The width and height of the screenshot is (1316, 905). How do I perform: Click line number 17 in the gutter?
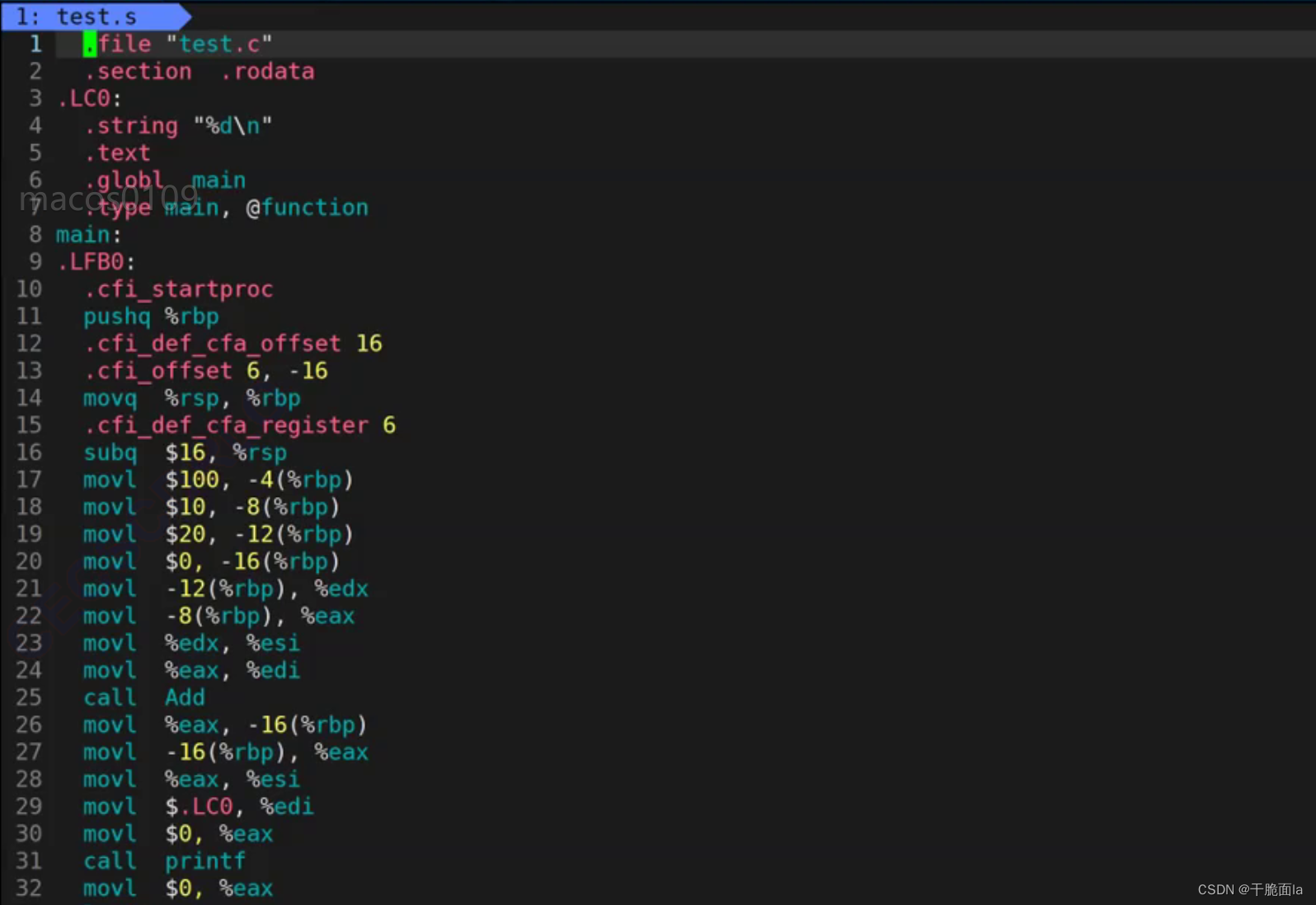tap(29, 479)
